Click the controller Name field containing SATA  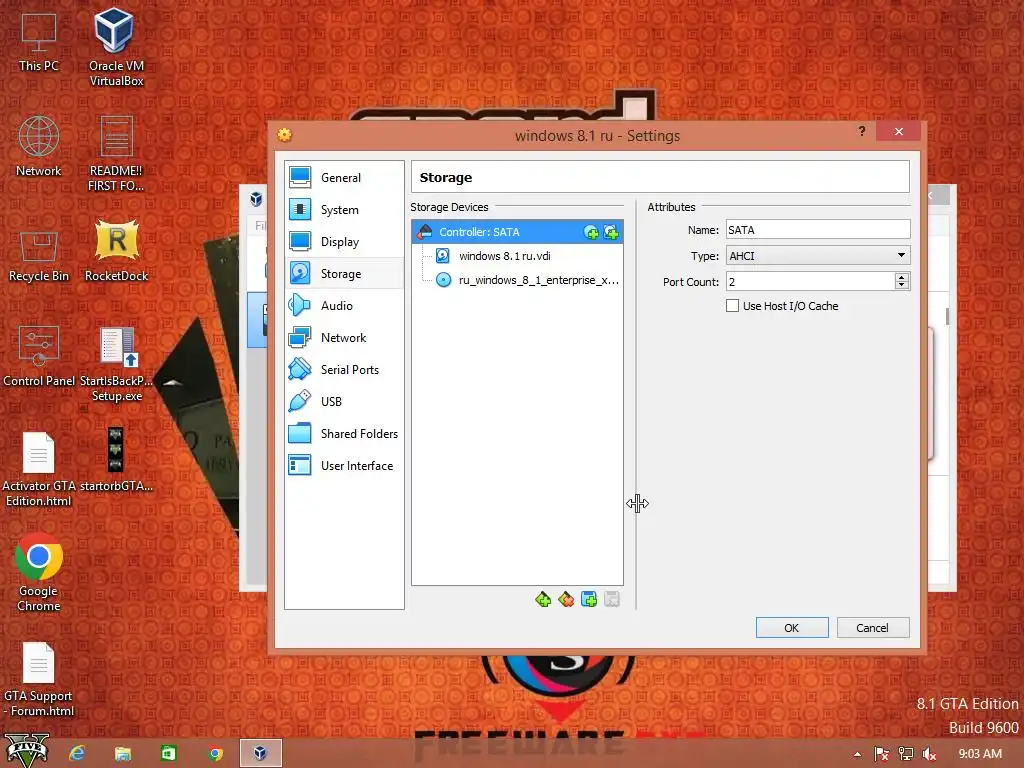(x=818, y=230)
